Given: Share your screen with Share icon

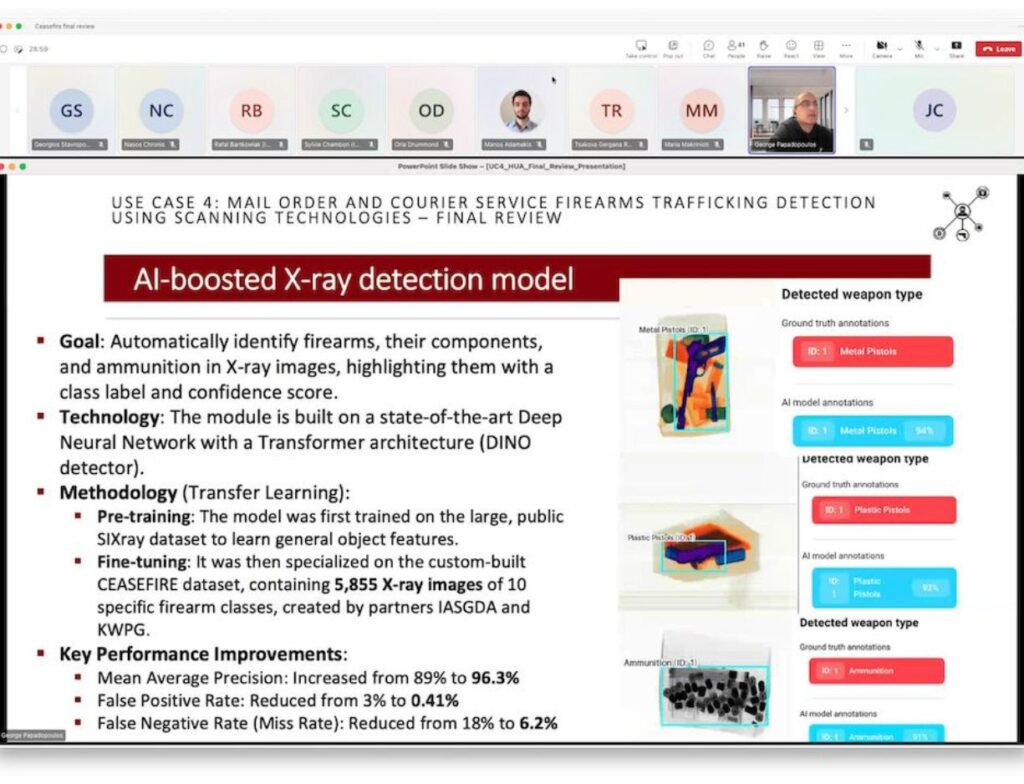Looking at the screenshot, I should [x=956, y=47].
